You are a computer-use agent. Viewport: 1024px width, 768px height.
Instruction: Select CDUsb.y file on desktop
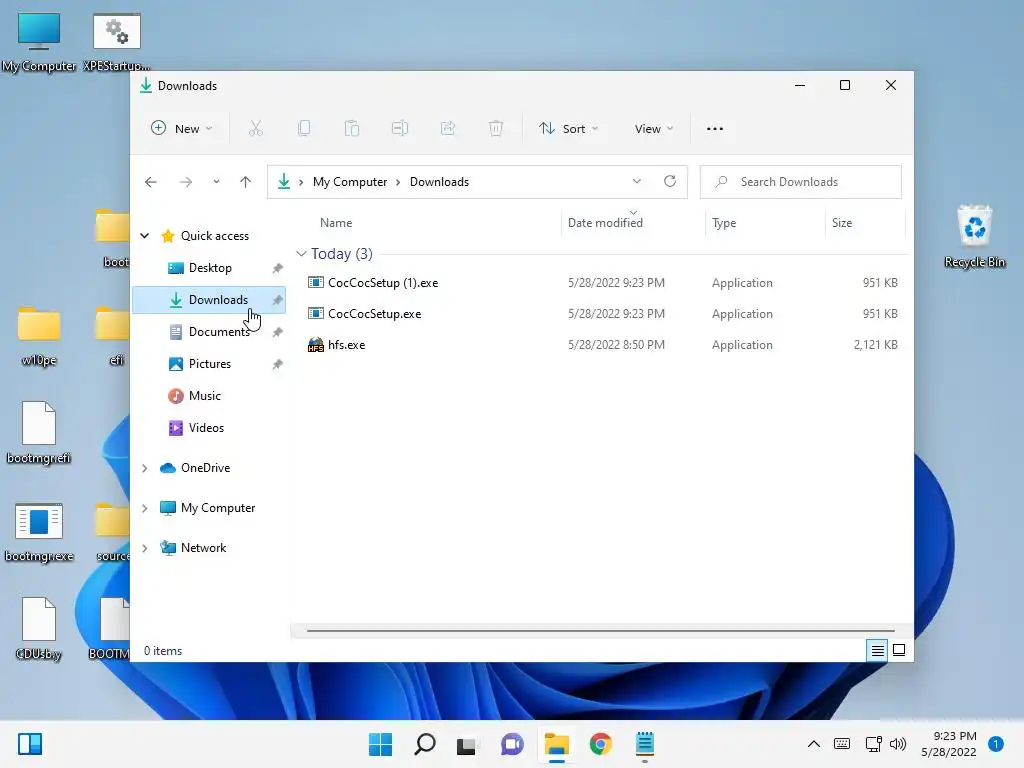39,629
